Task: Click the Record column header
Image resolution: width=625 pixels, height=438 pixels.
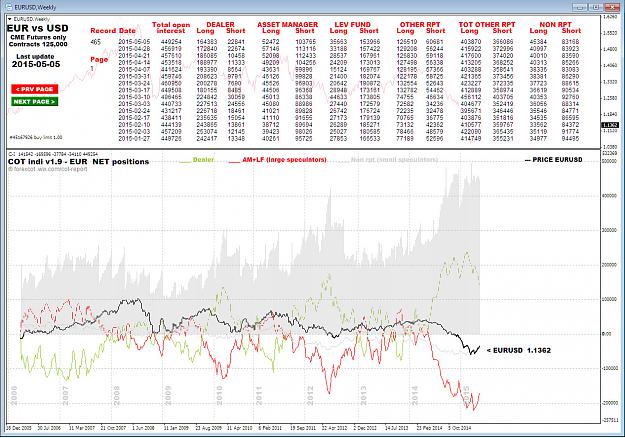Action: (x=103, y=31)
